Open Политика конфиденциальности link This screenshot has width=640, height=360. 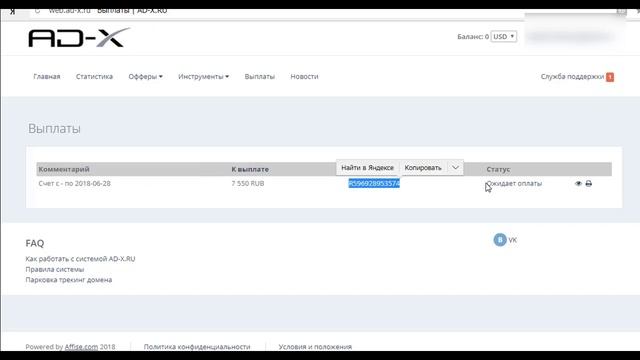pyautogui.click(x=197, y=347)
